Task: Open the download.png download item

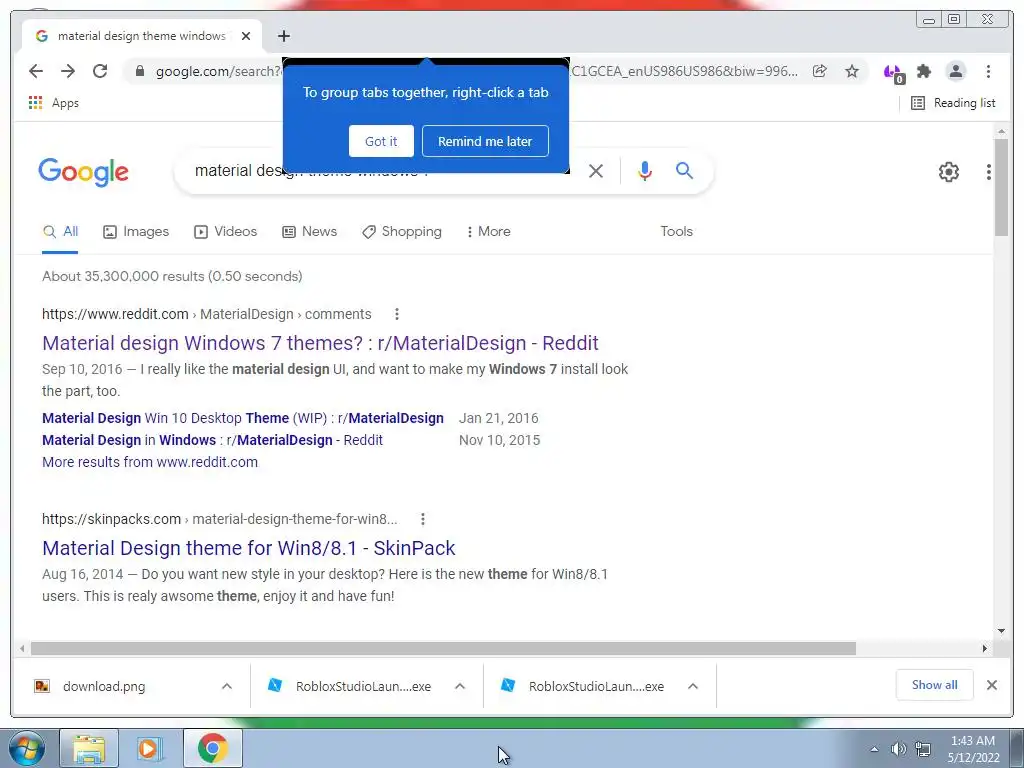Action: tap(104, 686)
